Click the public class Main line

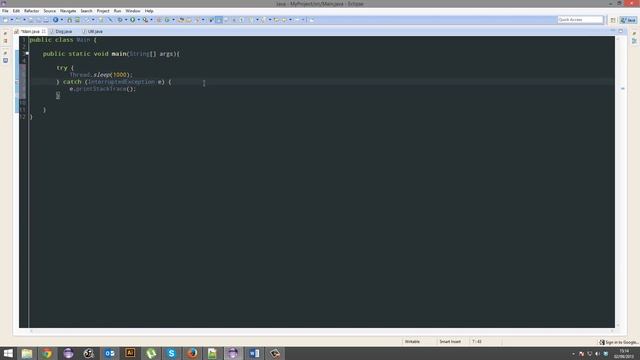(63, 40)
